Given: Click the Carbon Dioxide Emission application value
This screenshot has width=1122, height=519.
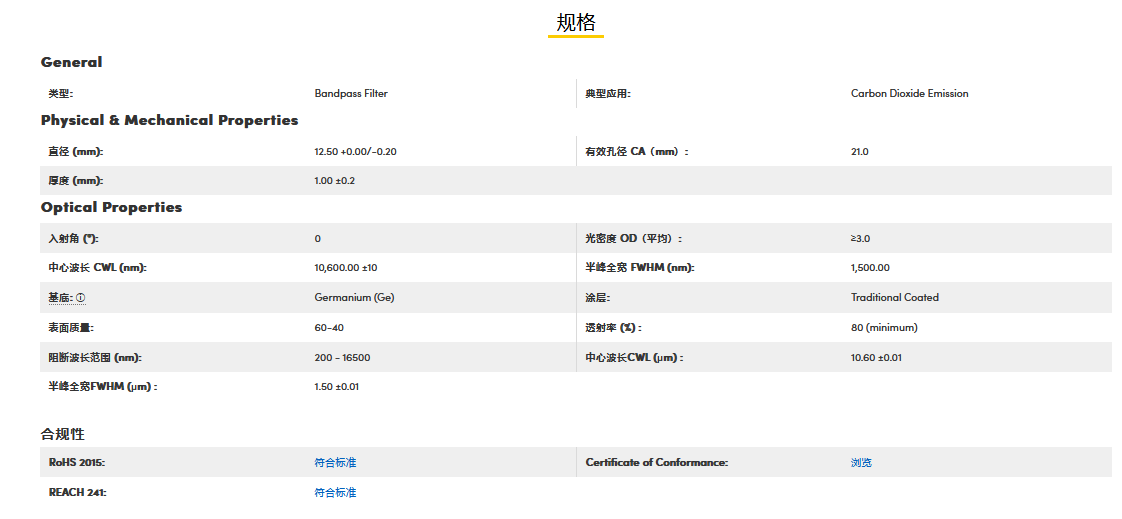Looking at the screenshot, I should (909, 94).
